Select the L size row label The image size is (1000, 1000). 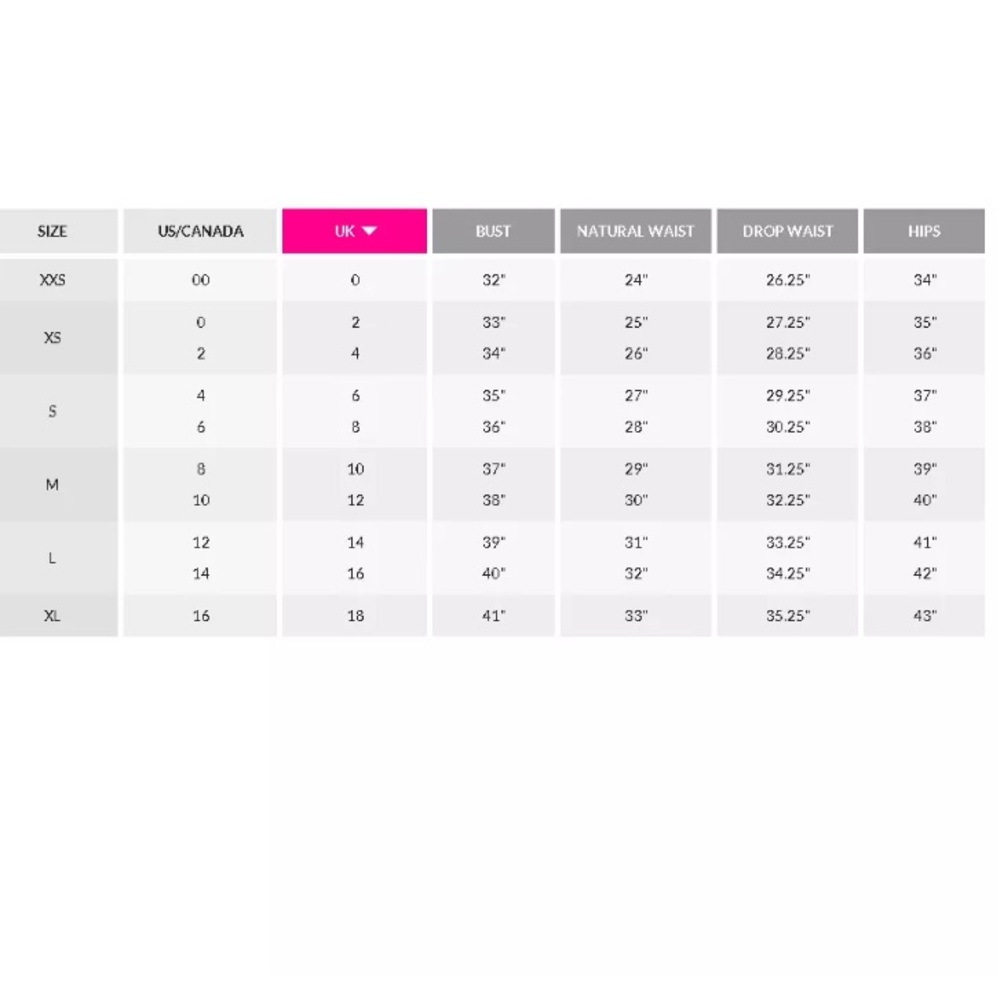(x=52, y=558)
